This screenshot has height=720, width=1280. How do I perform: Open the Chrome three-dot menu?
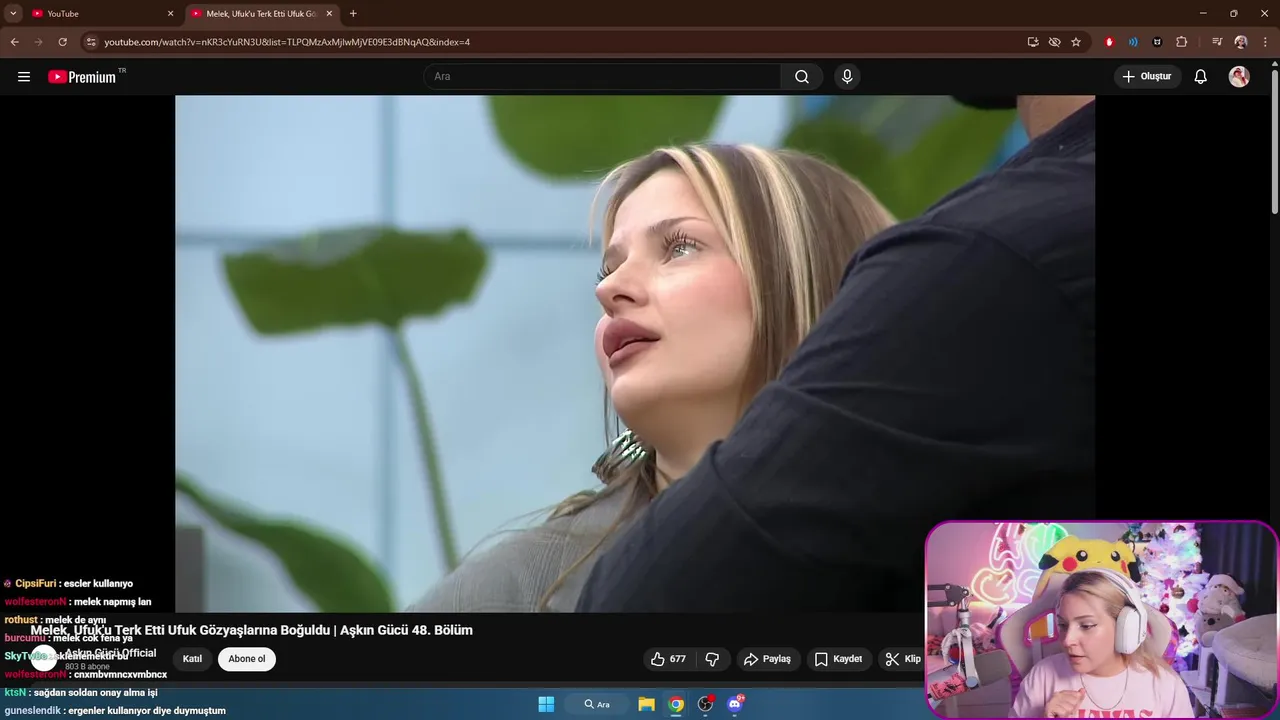(1265, 42)
